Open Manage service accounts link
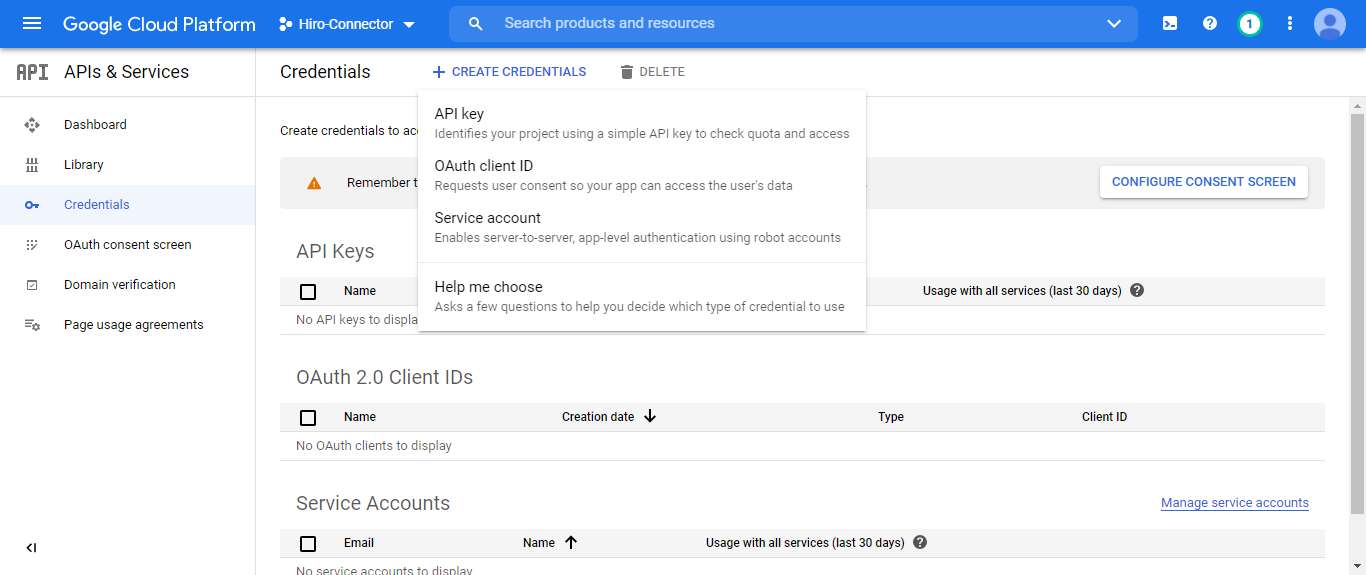1366x575 pixels. click(x=1235, y=503)
